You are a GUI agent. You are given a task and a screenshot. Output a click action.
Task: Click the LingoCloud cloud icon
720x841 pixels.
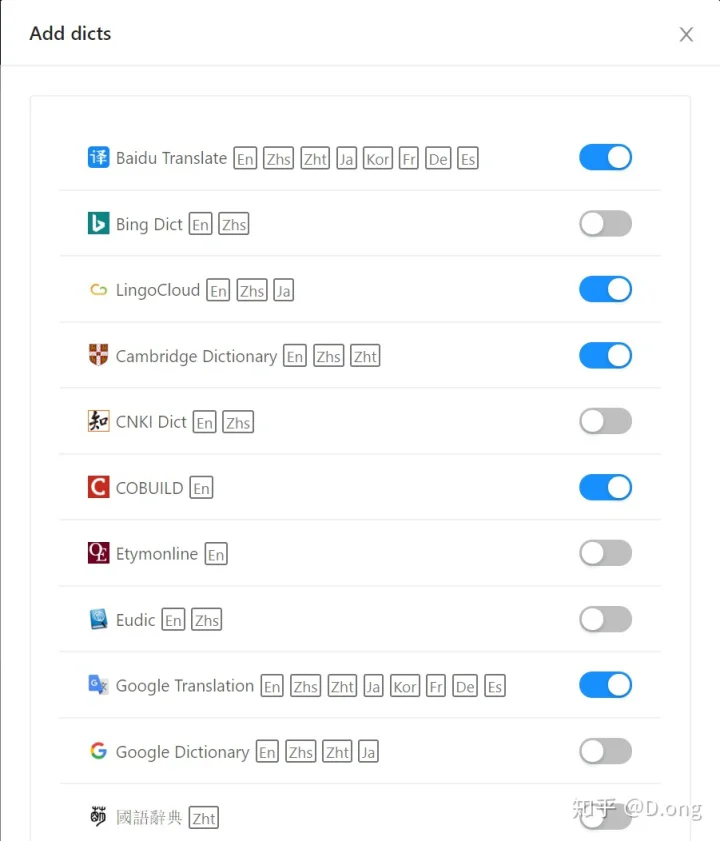click(x=98, y=290)
